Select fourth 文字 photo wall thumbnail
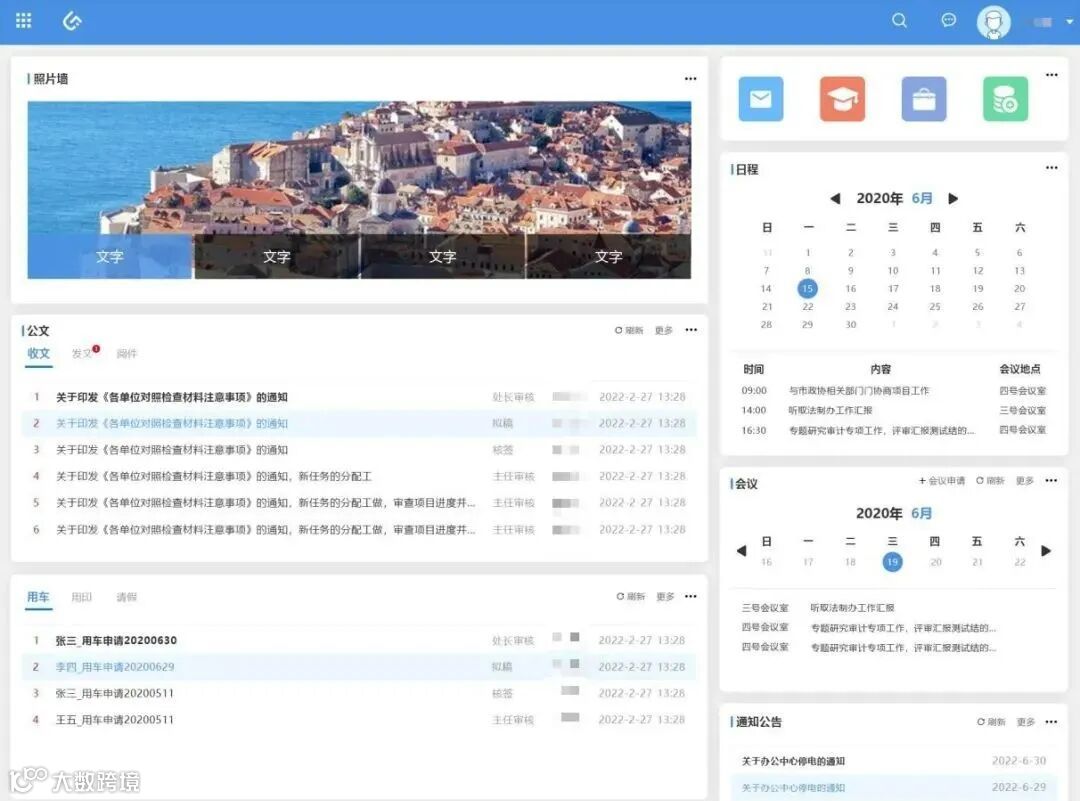Image resolution: width=1080 pixels, height=801 pixels. click(x=608, y=256)
